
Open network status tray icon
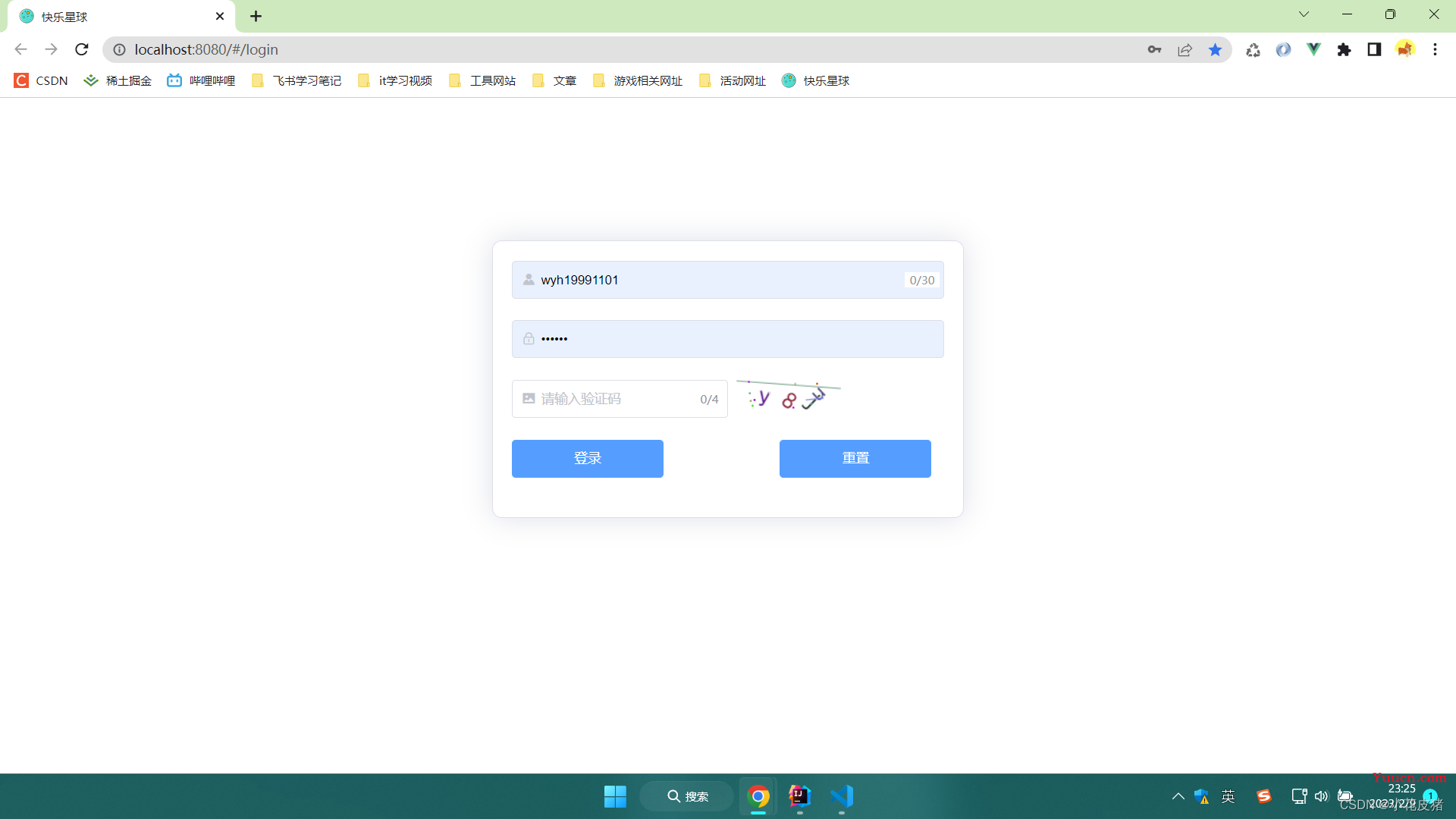coord(1299,796)
